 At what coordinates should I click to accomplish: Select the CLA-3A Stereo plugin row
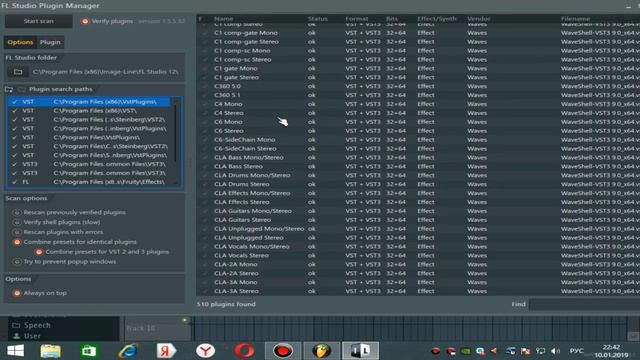[418, 291]
